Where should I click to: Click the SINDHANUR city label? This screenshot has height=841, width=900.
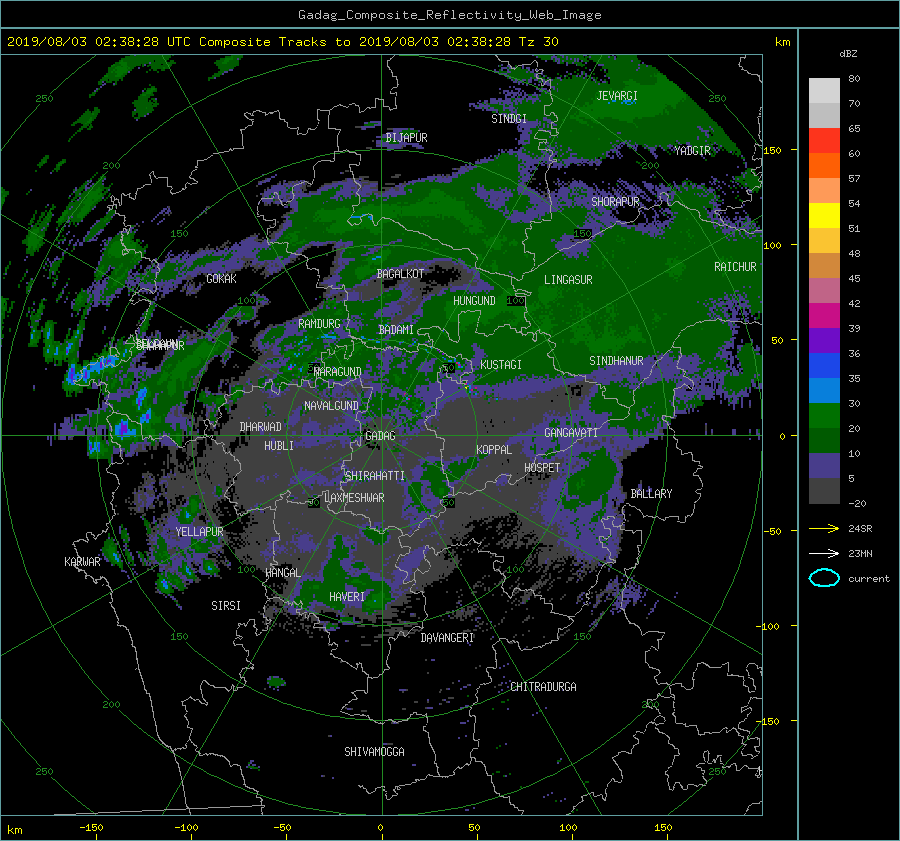616,361
